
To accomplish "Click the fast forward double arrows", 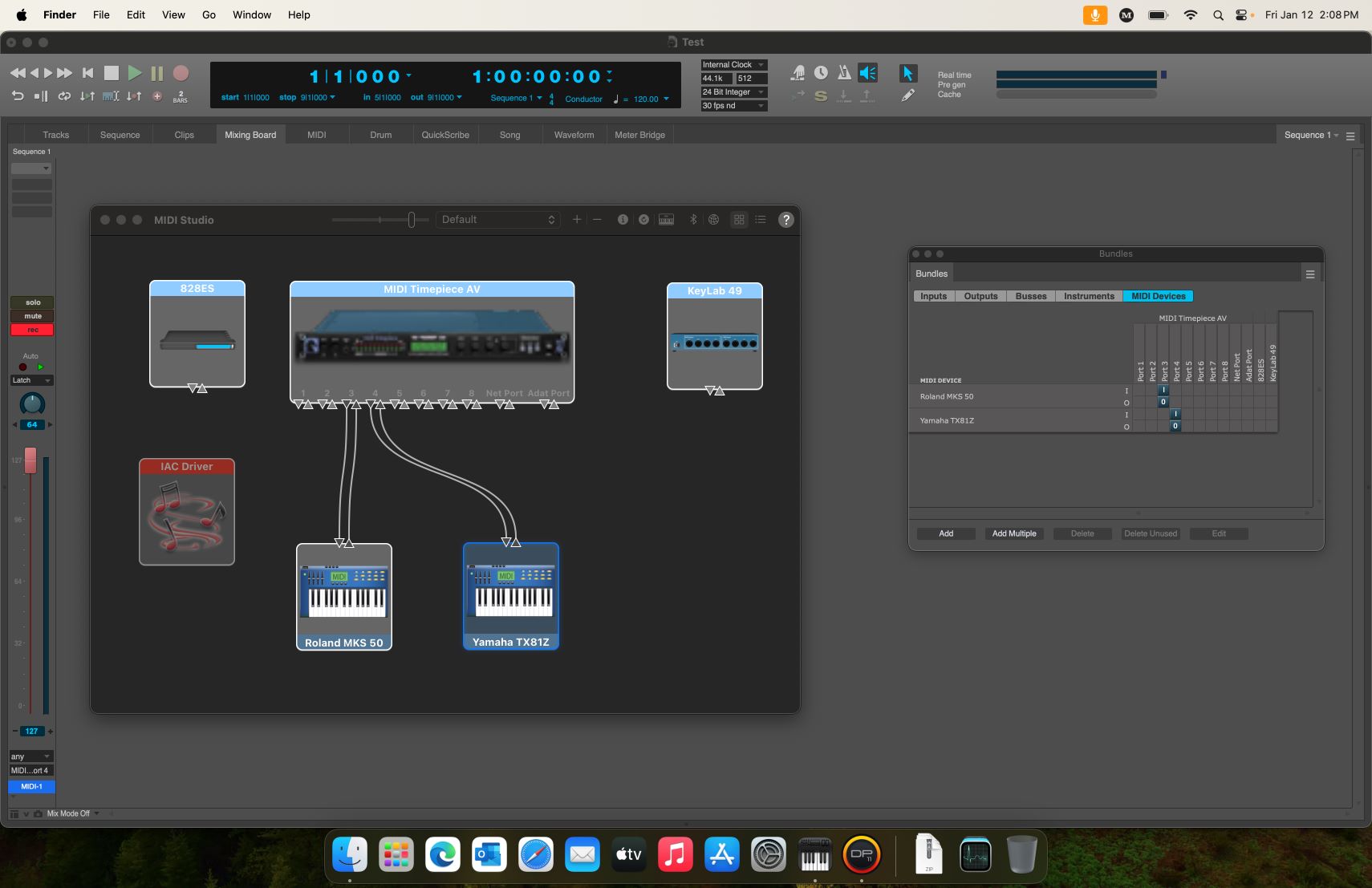I will point(64,73).
